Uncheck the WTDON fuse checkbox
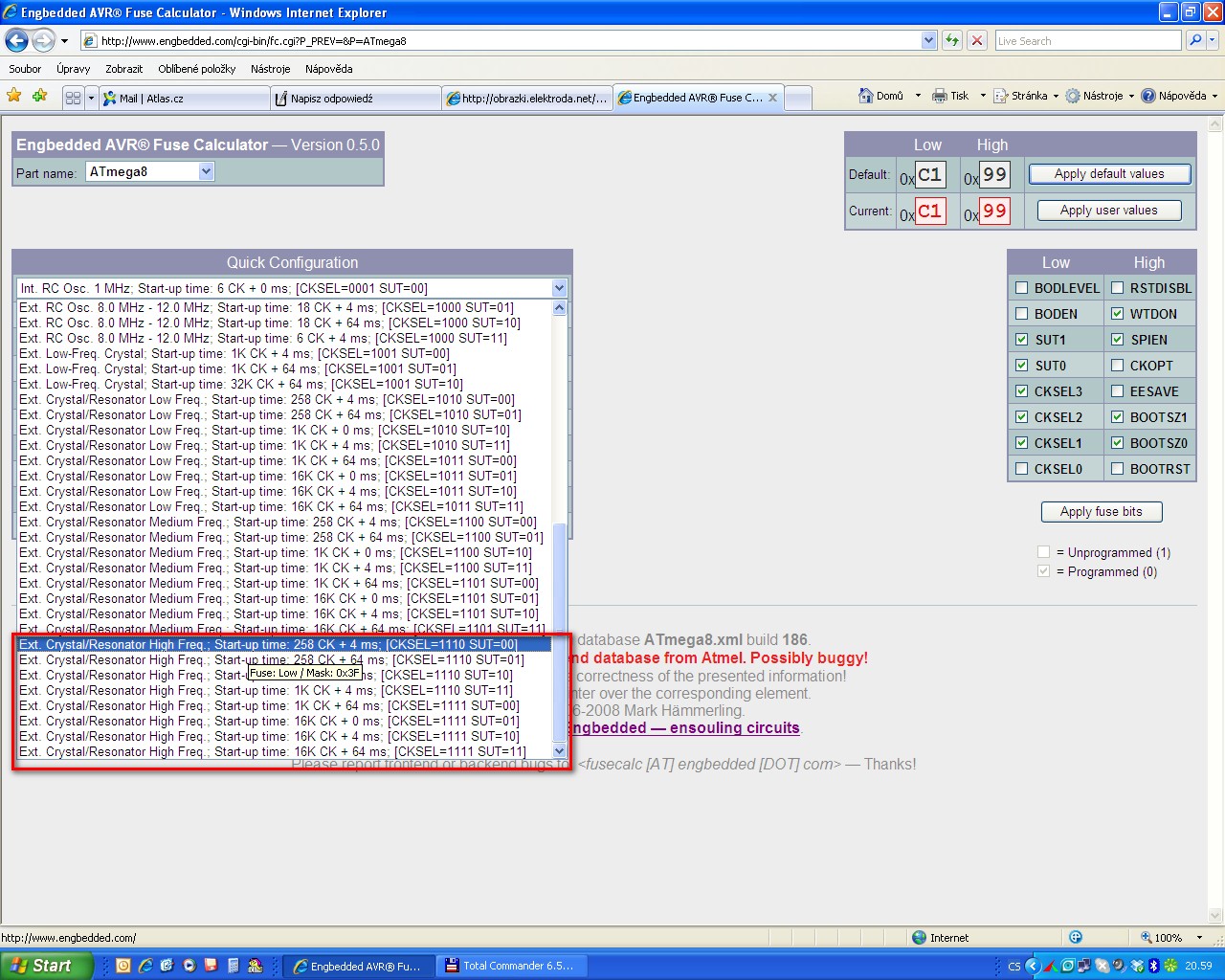1225x980 pixels. 1117,314
